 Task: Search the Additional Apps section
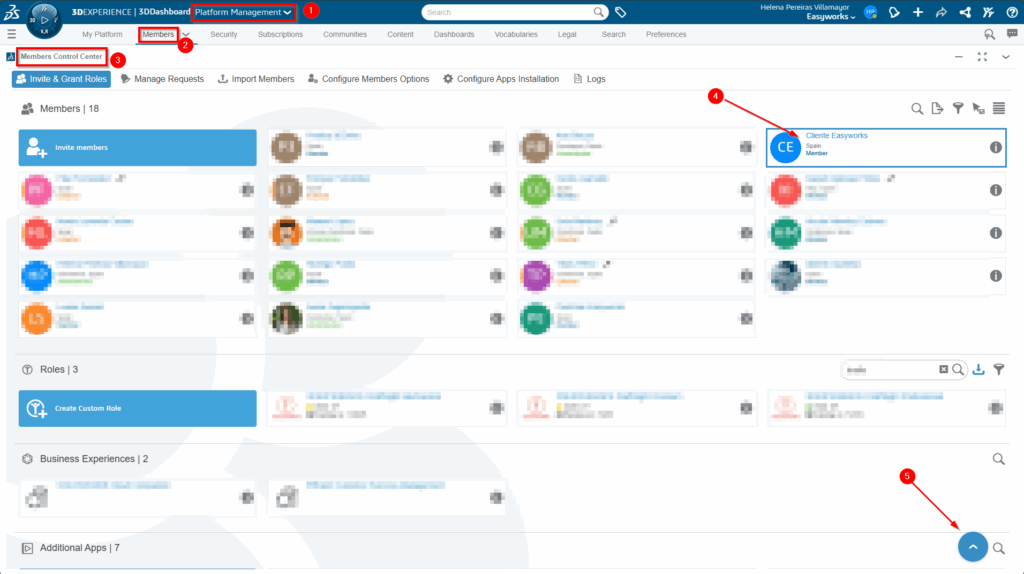999,548
